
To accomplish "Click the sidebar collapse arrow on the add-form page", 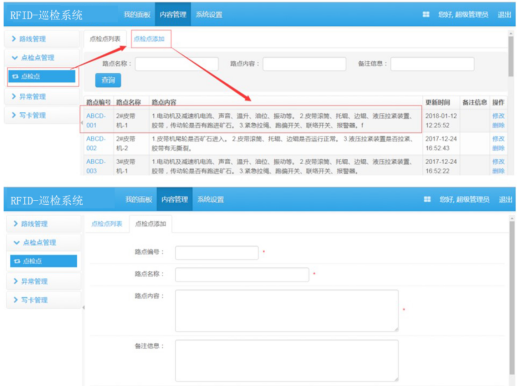I will coord(83,307).
